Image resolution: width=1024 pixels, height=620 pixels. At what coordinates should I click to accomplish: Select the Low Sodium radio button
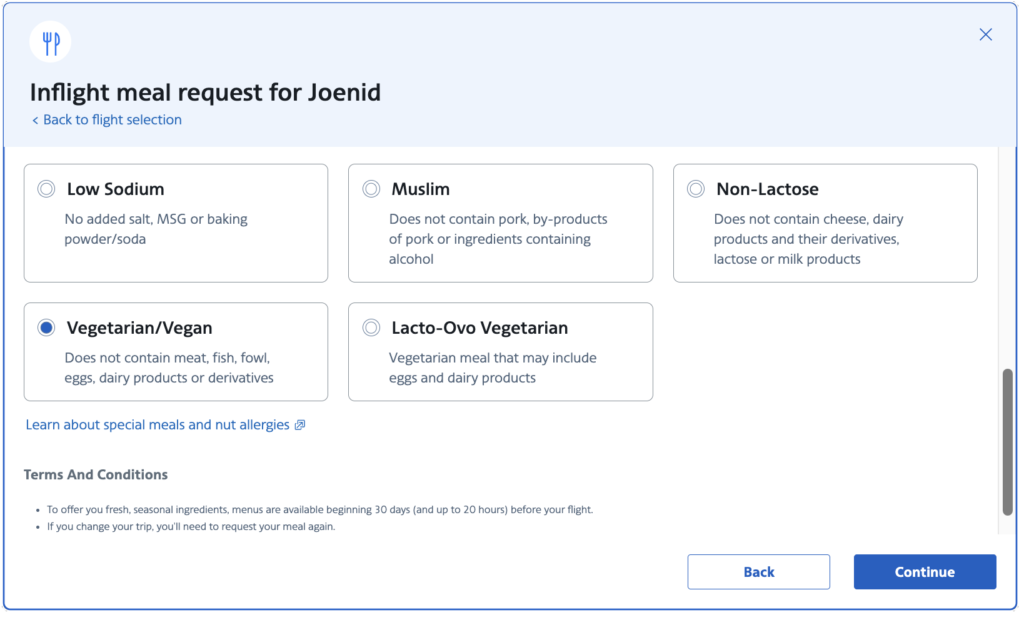coord(46,189)
